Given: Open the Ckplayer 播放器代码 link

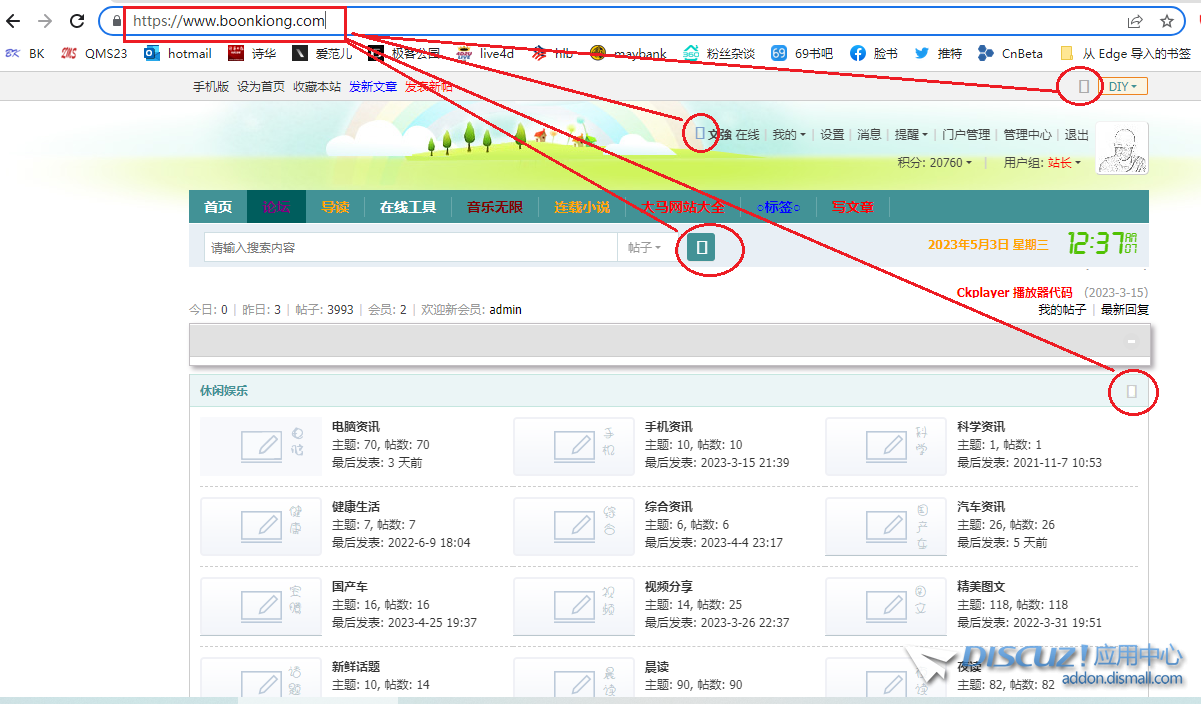Looking at the screenshot, I should tap(1014, 293).
